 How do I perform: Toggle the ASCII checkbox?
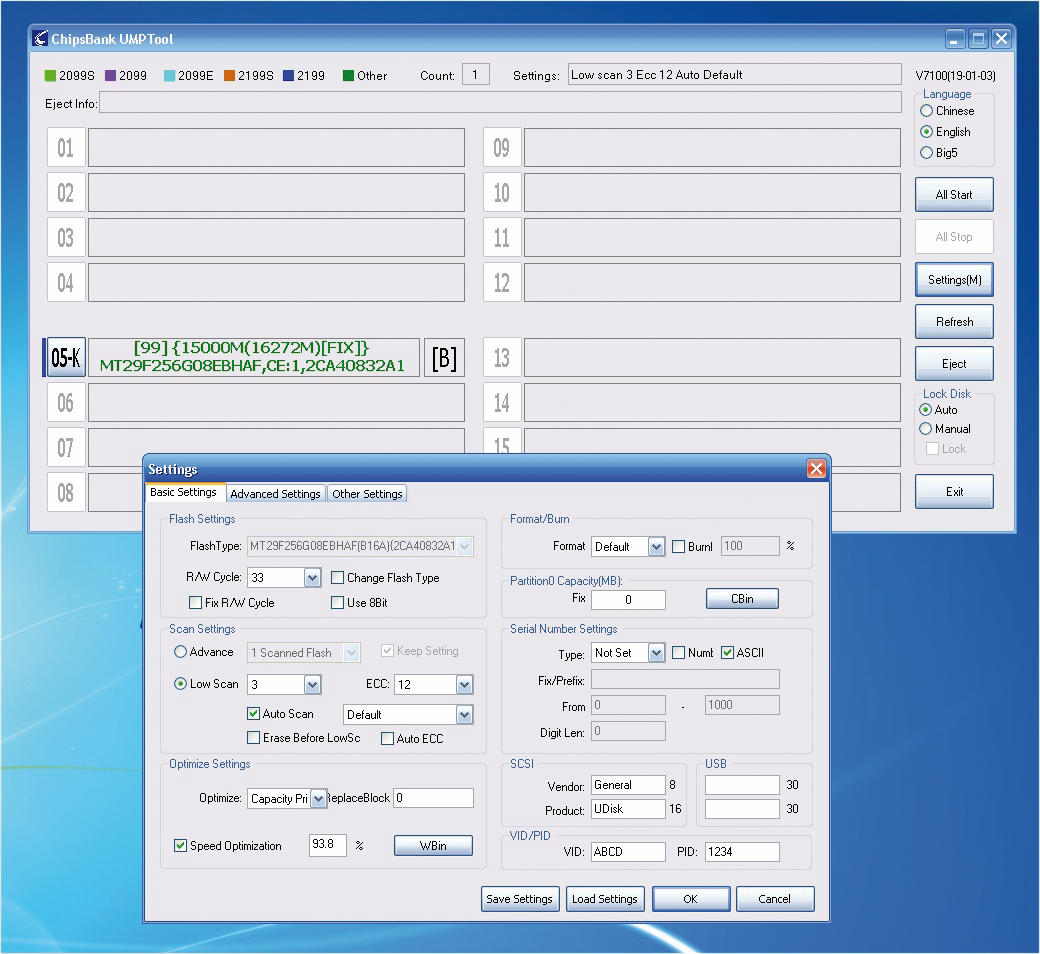pyautogui.click(x=728, y=653)
